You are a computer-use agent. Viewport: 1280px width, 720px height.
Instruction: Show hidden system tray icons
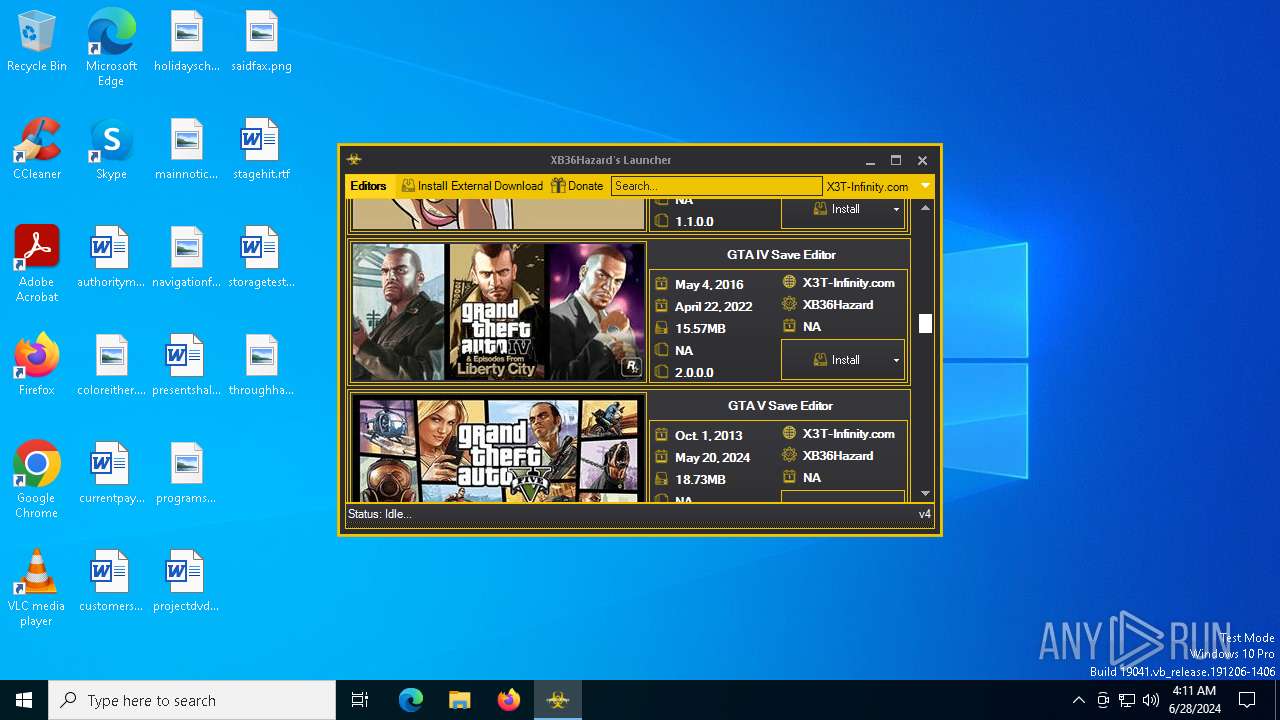1078,700
